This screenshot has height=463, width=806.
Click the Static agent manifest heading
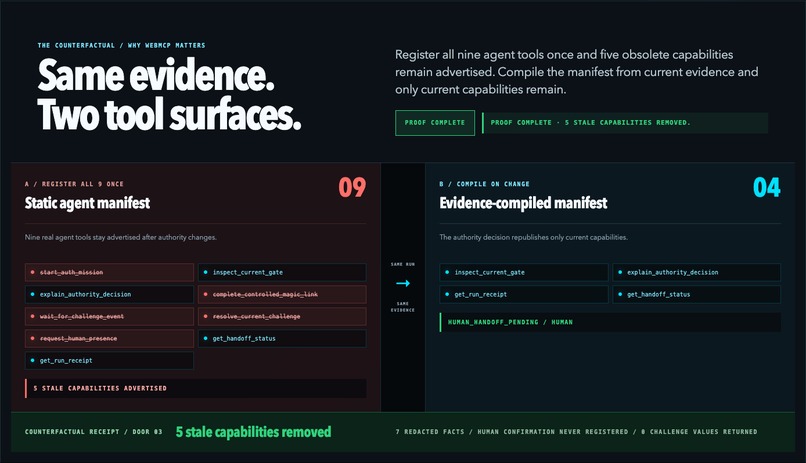click(87, 203)
